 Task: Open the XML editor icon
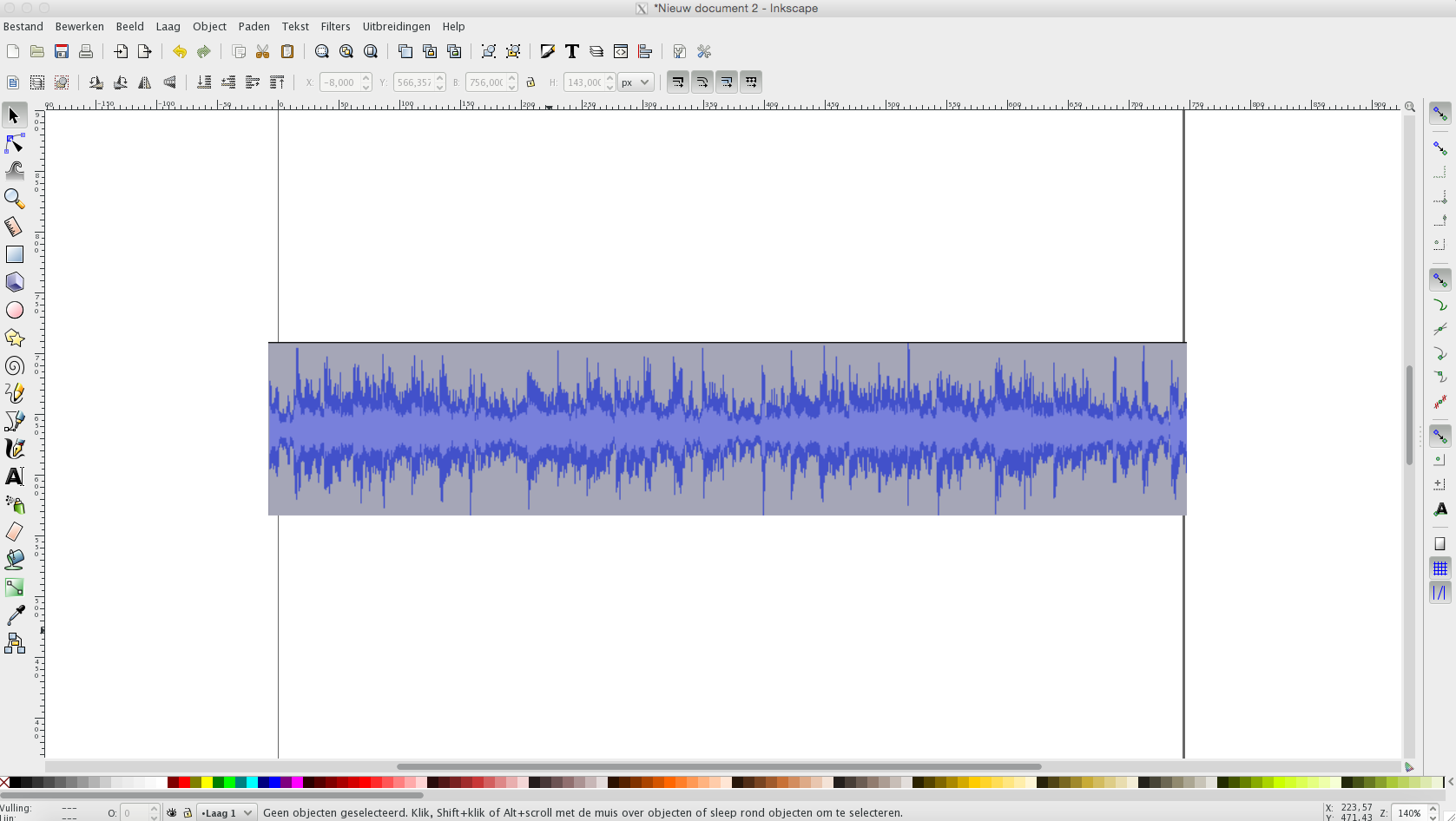click(621, 51)
